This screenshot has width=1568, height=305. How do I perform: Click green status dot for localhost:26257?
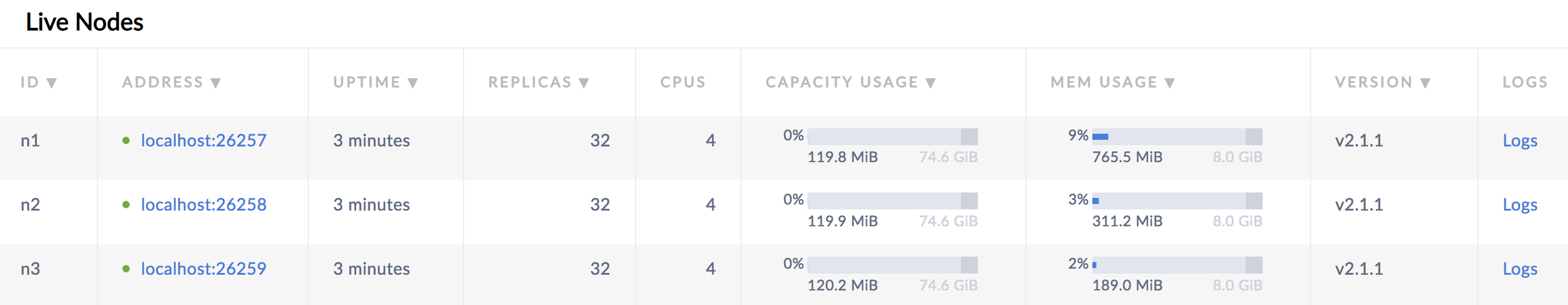pos(126,140)
